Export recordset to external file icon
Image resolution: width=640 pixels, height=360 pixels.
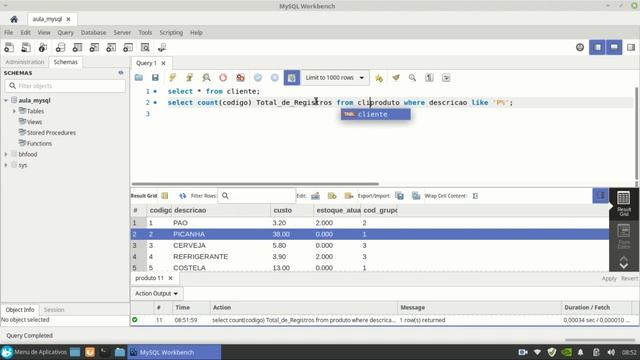pyautogui.click(x=400, y=196)
